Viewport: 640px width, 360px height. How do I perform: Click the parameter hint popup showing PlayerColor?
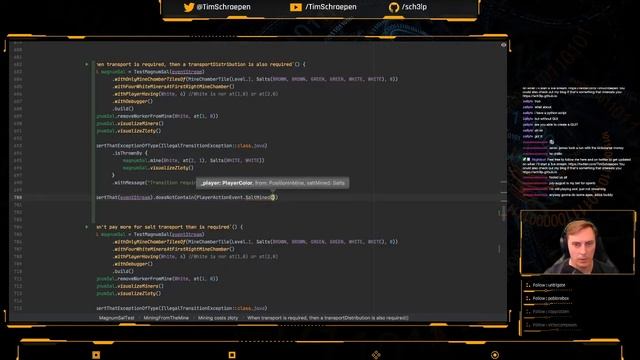273,183
